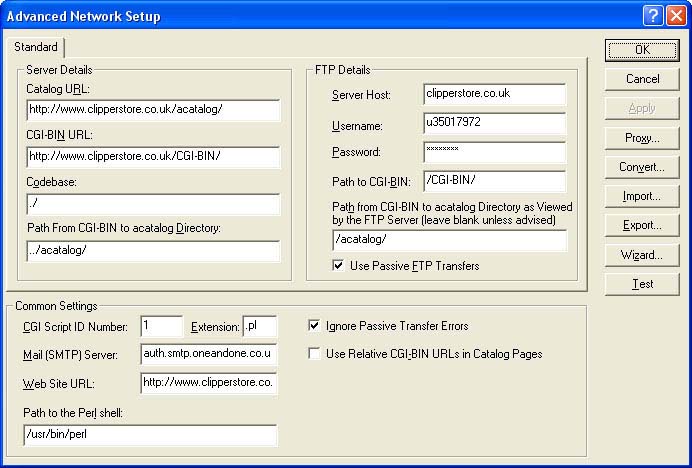The width and height of the screenshot is (692, 468).
Task: Edit the Path to the Perl shell field
Action: 150,435
